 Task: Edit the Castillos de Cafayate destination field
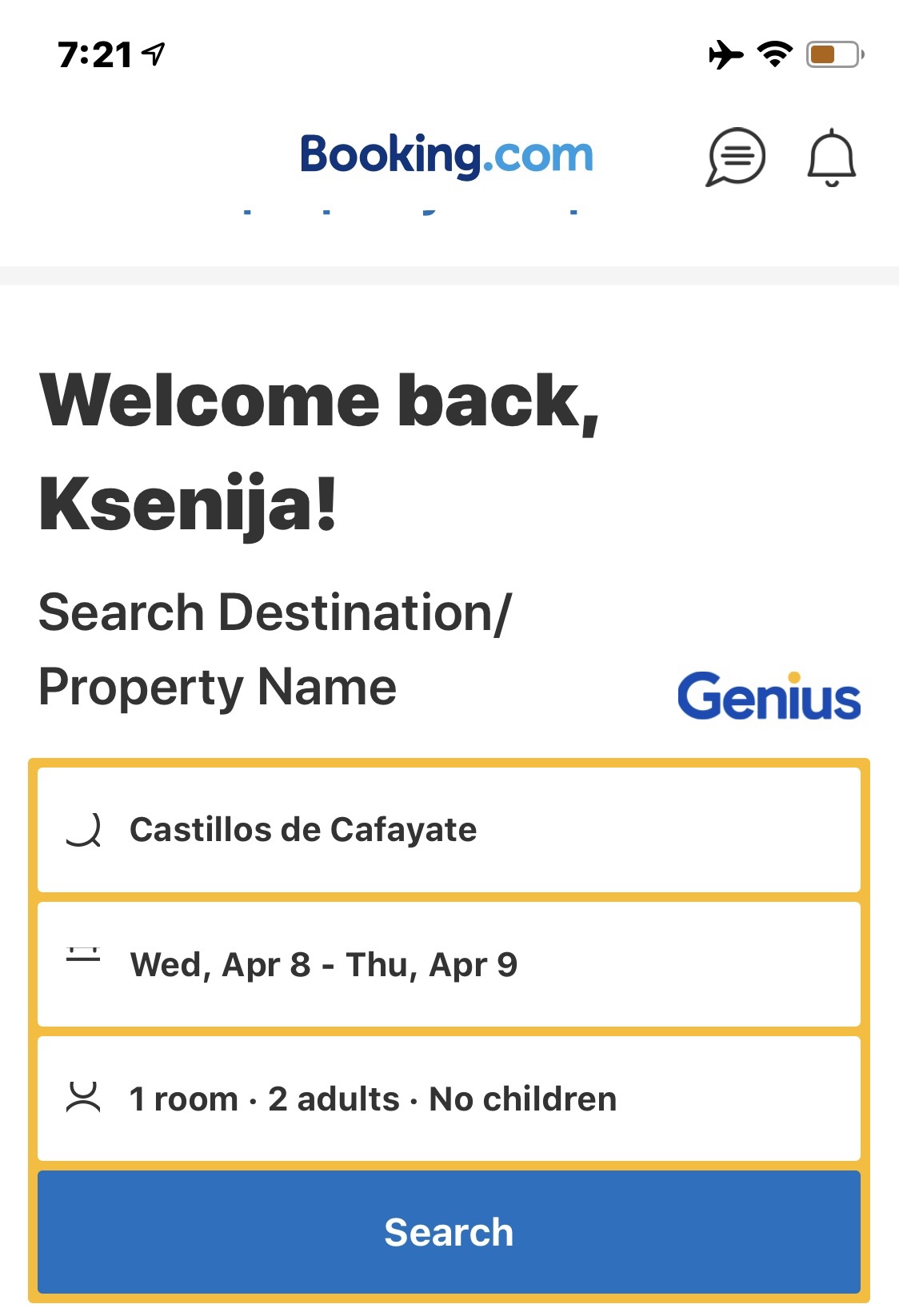coord(448,830)
